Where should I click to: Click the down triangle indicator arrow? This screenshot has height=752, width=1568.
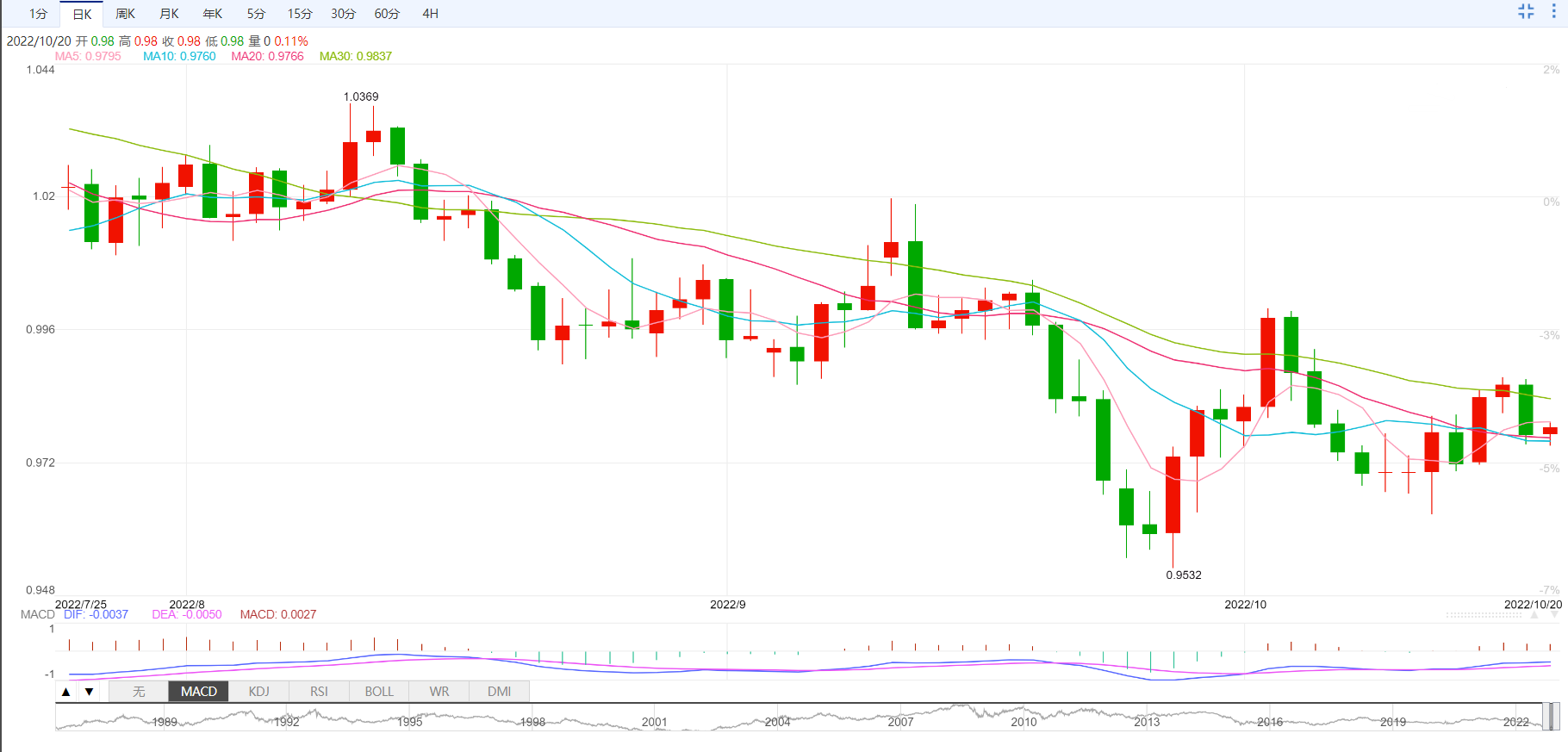[x=89, y=692]
